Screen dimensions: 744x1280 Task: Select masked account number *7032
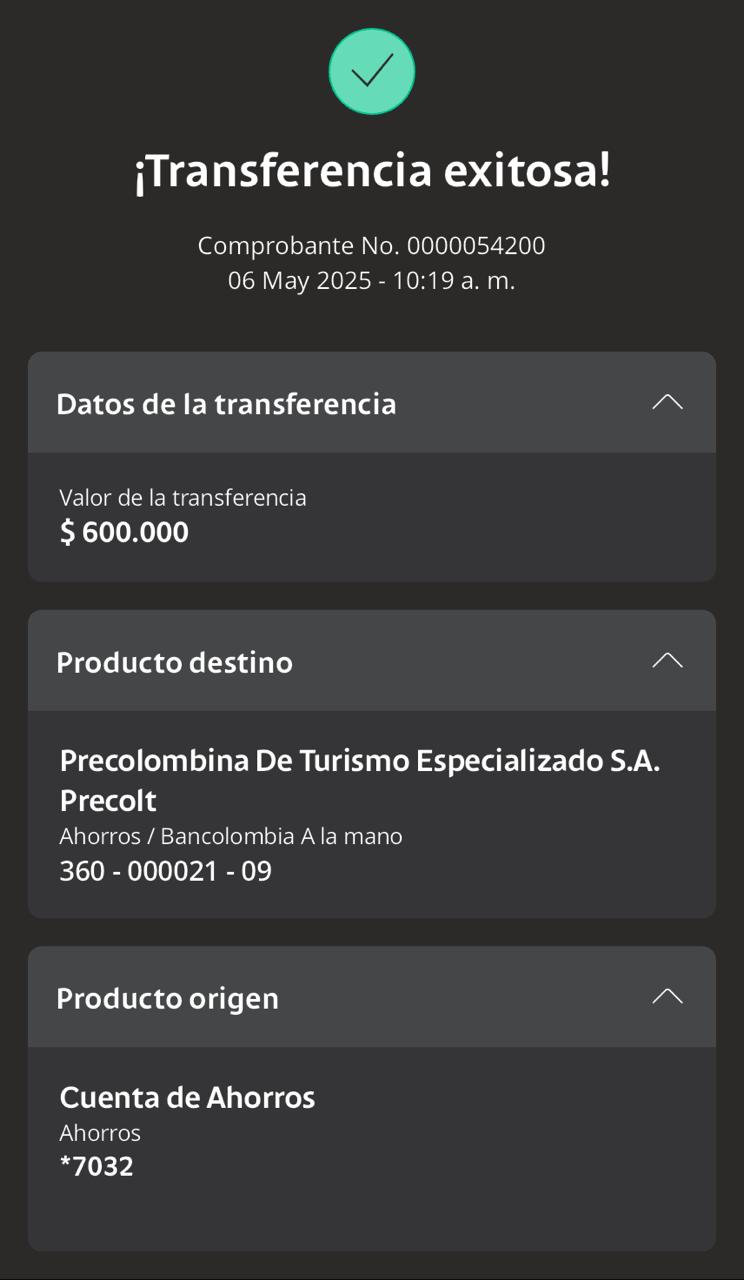(96, 1166)
